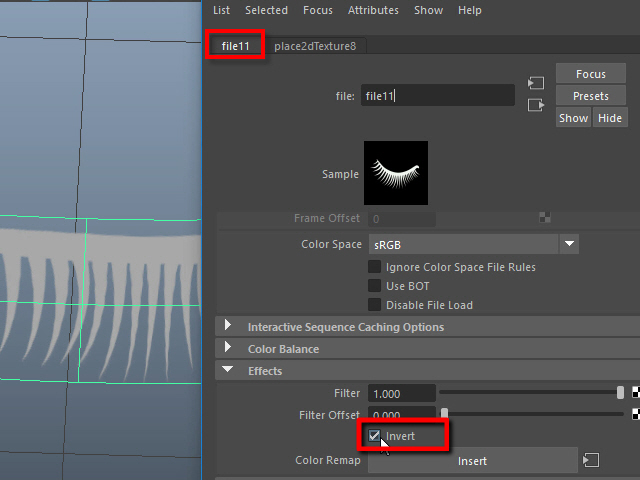640x480 pixels.
Task: Collapse the Effects section
Action: pos(228,371)
